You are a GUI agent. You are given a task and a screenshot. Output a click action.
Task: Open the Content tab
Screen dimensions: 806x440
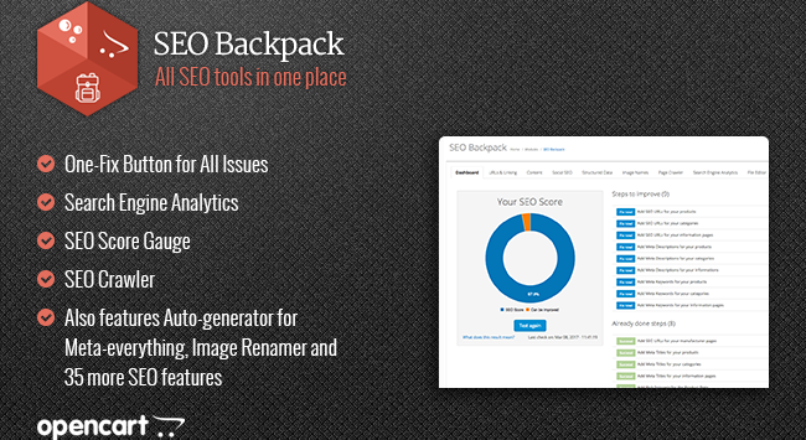(534, 173)
